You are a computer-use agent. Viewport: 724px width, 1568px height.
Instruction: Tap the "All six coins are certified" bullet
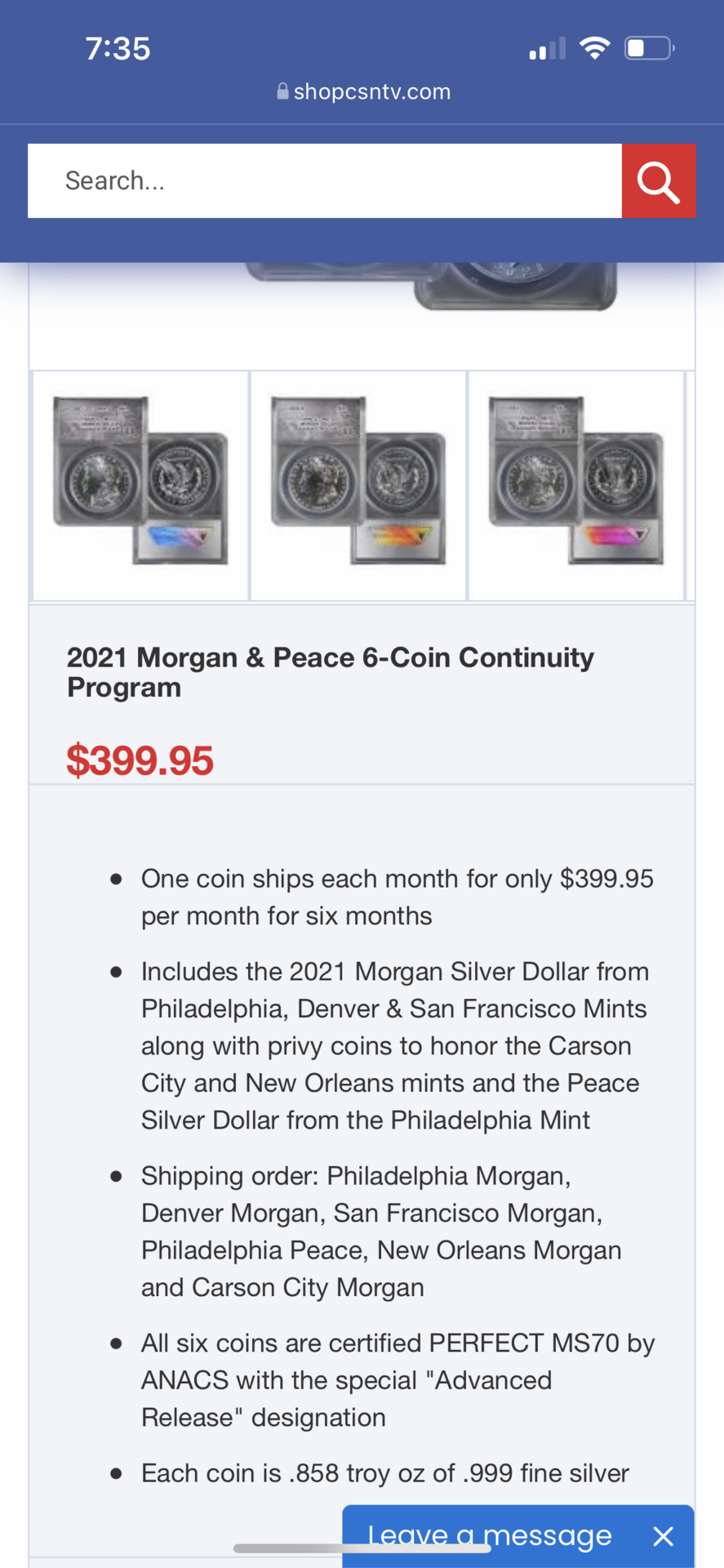[x=398, y=1380]
